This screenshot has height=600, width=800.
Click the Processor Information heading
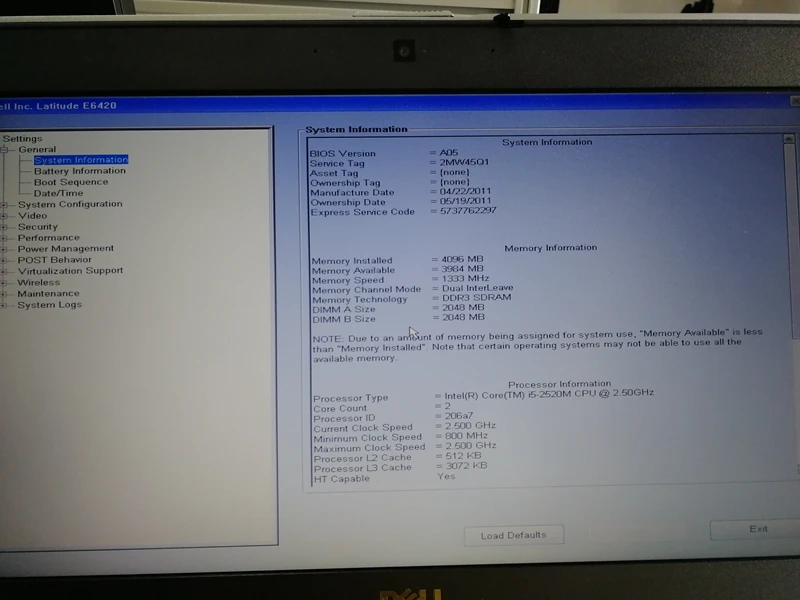tap(559, 384)
